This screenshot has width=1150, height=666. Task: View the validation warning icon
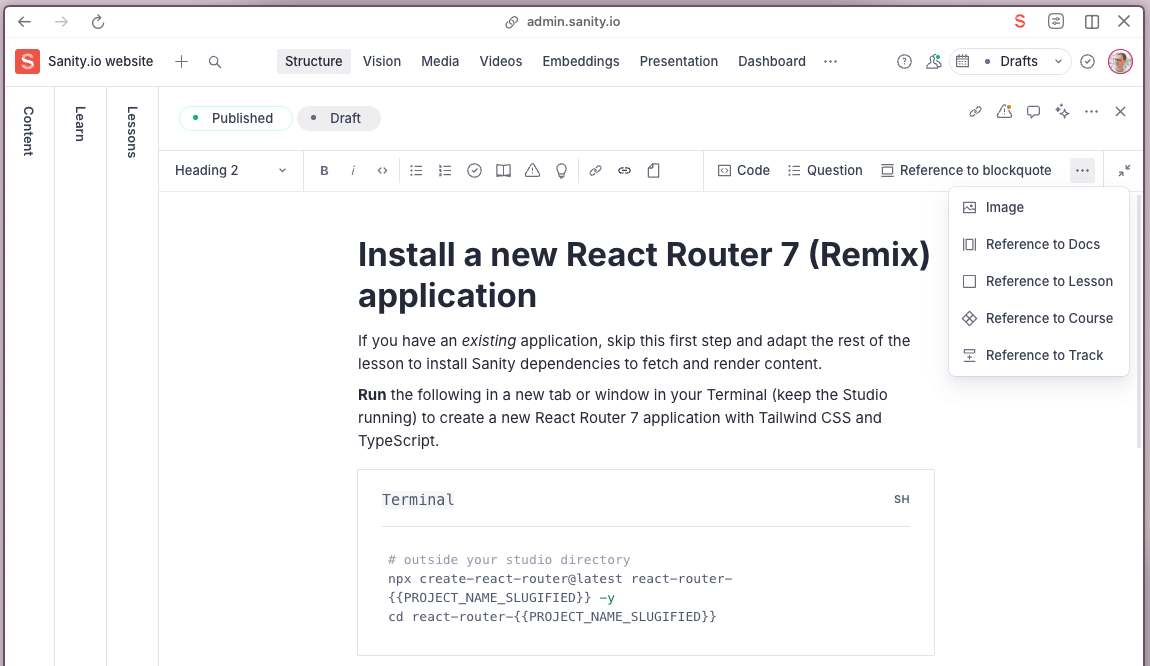[1004, 111]
